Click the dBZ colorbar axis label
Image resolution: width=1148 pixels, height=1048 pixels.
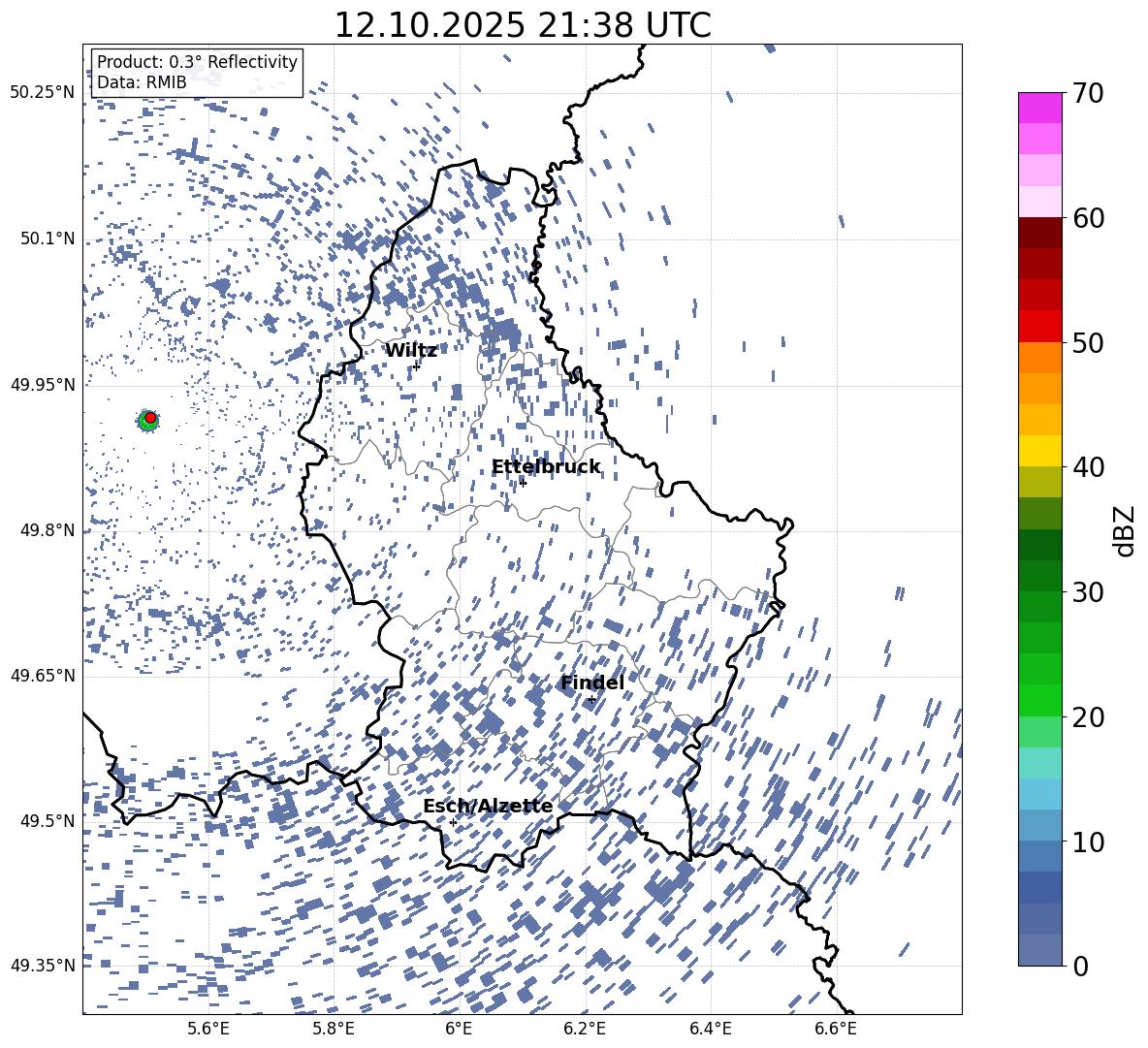[x=1125, y=529]
